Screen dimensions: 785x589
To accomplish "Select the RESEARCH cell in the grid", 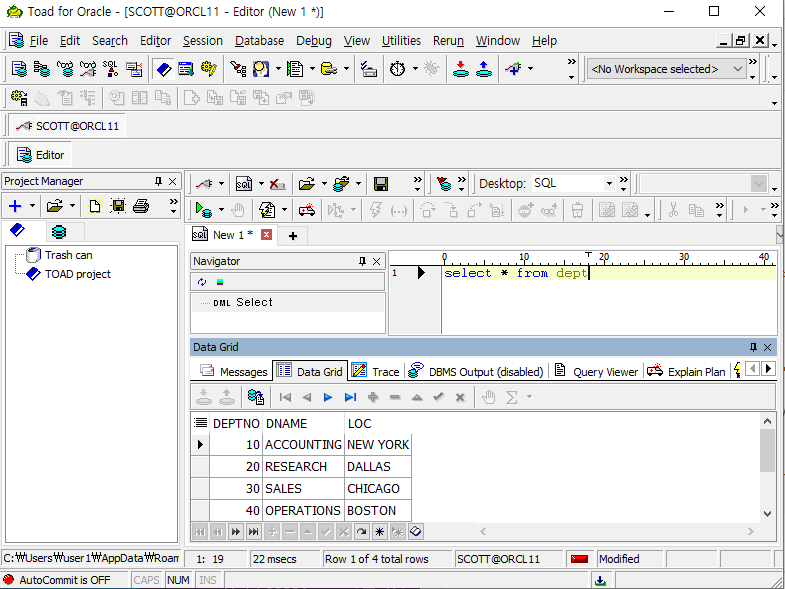I will [303, 466].
